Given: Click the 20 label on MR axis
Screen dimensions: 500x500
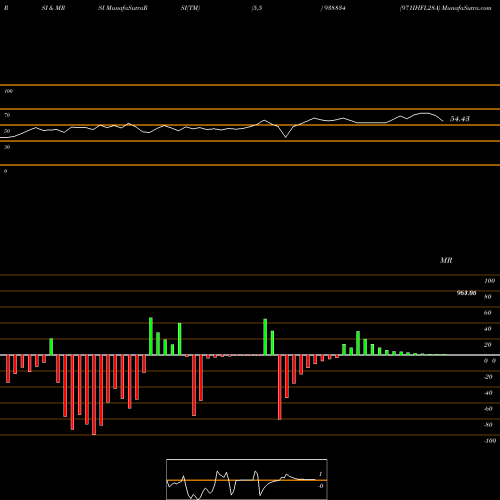Looking at the screenshot, I should click(488, 345).
